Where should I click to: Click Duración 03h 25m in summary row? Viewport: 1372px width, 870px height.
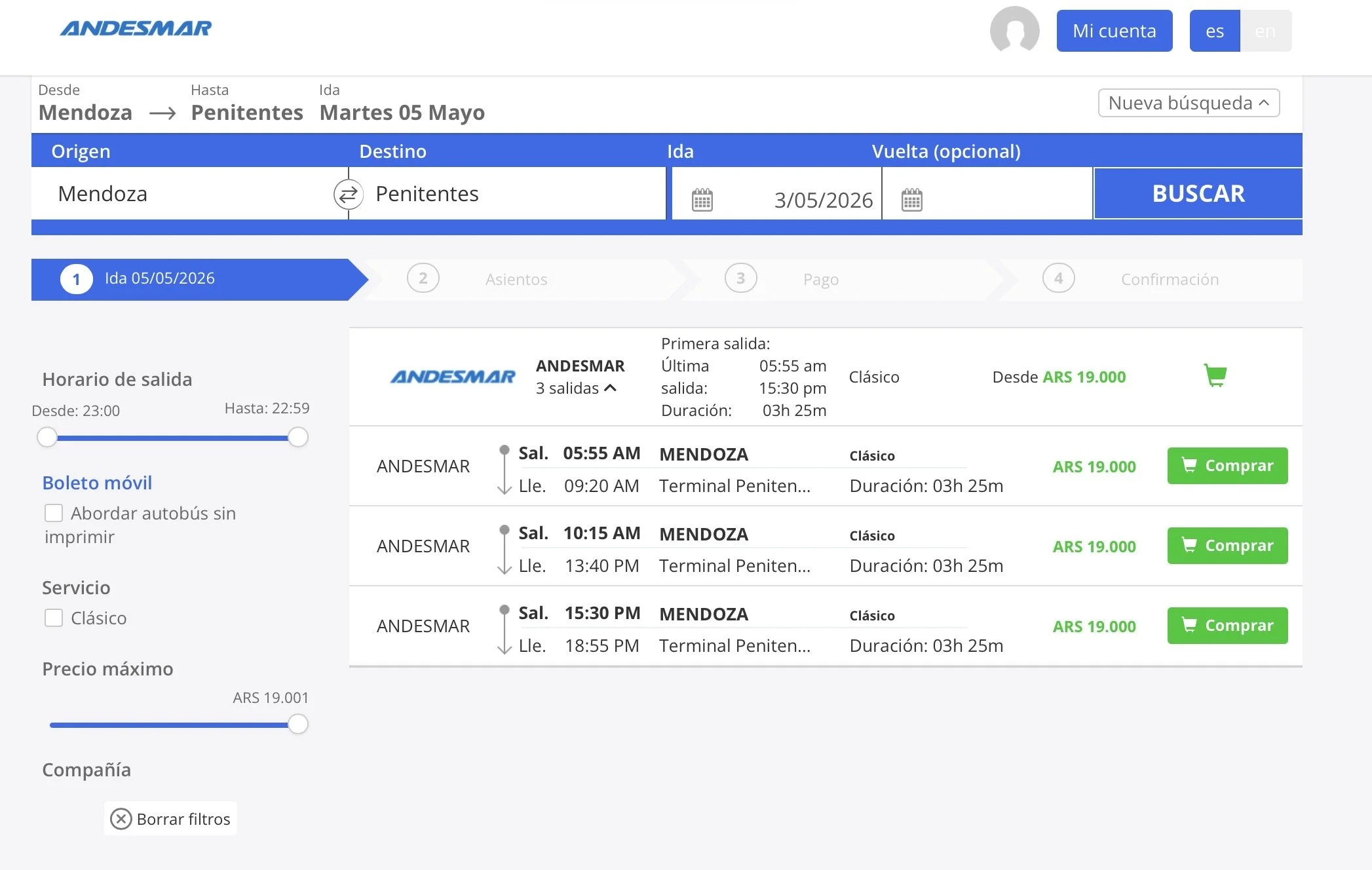(744, 410)
